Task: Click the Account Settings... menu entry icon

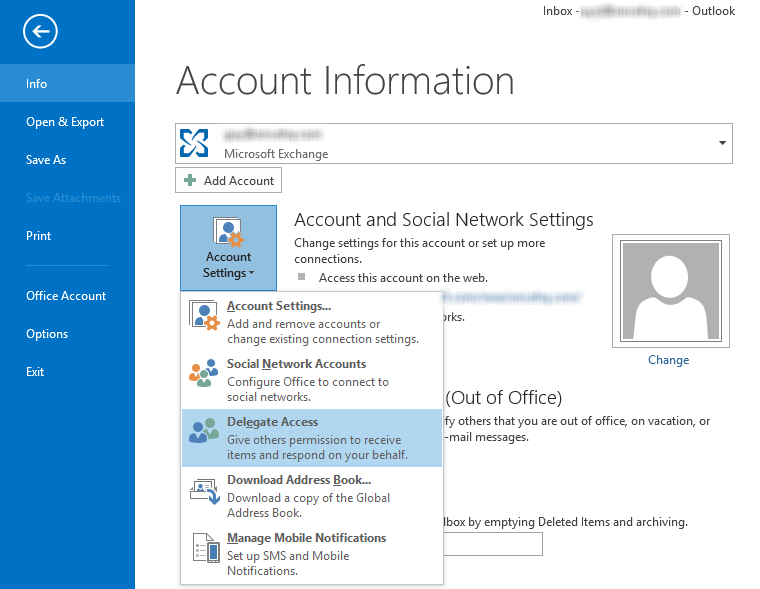Action: point(204,316)
